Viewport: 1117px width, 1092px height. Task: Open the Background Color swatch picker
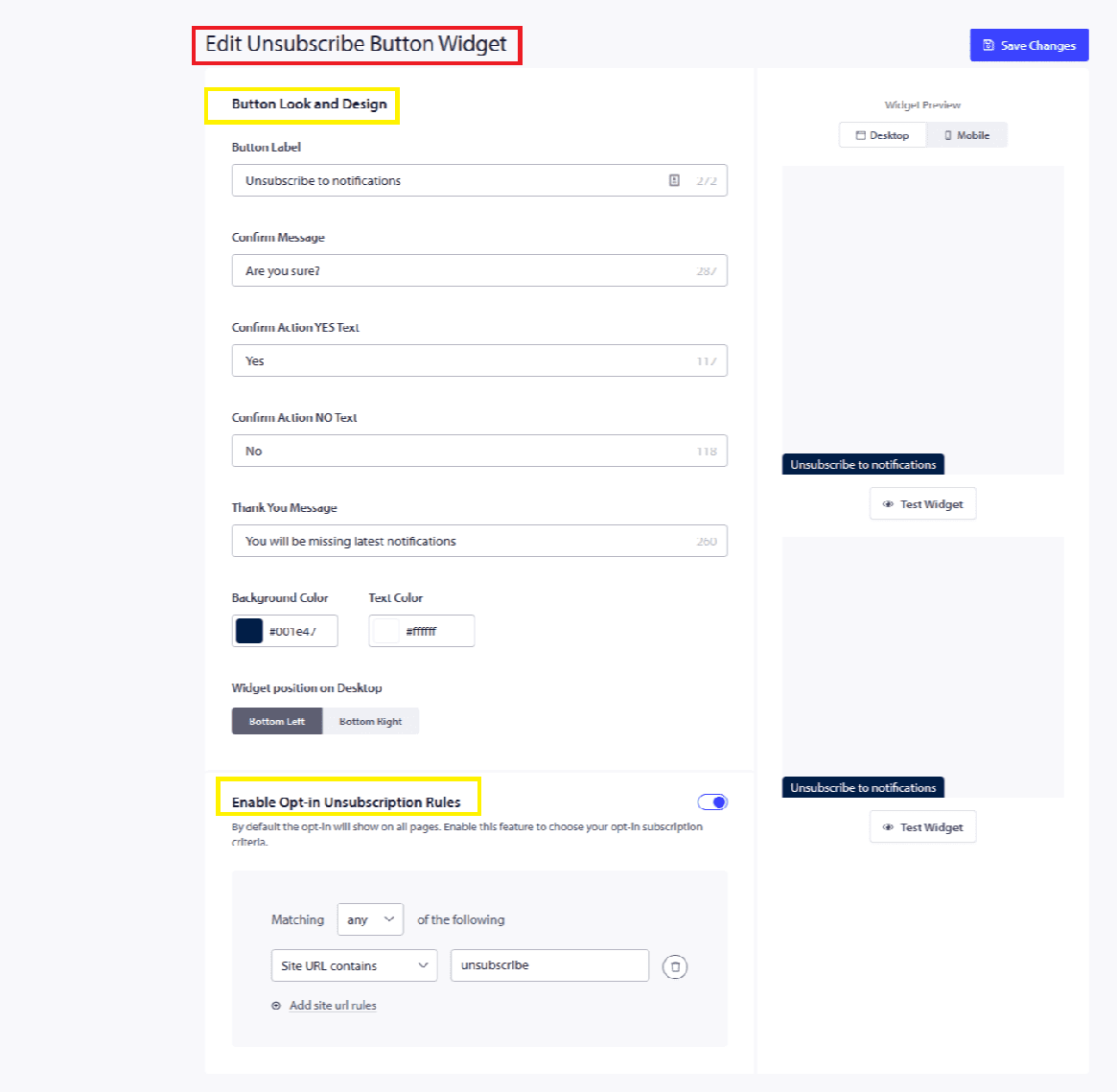pos(249,631)
